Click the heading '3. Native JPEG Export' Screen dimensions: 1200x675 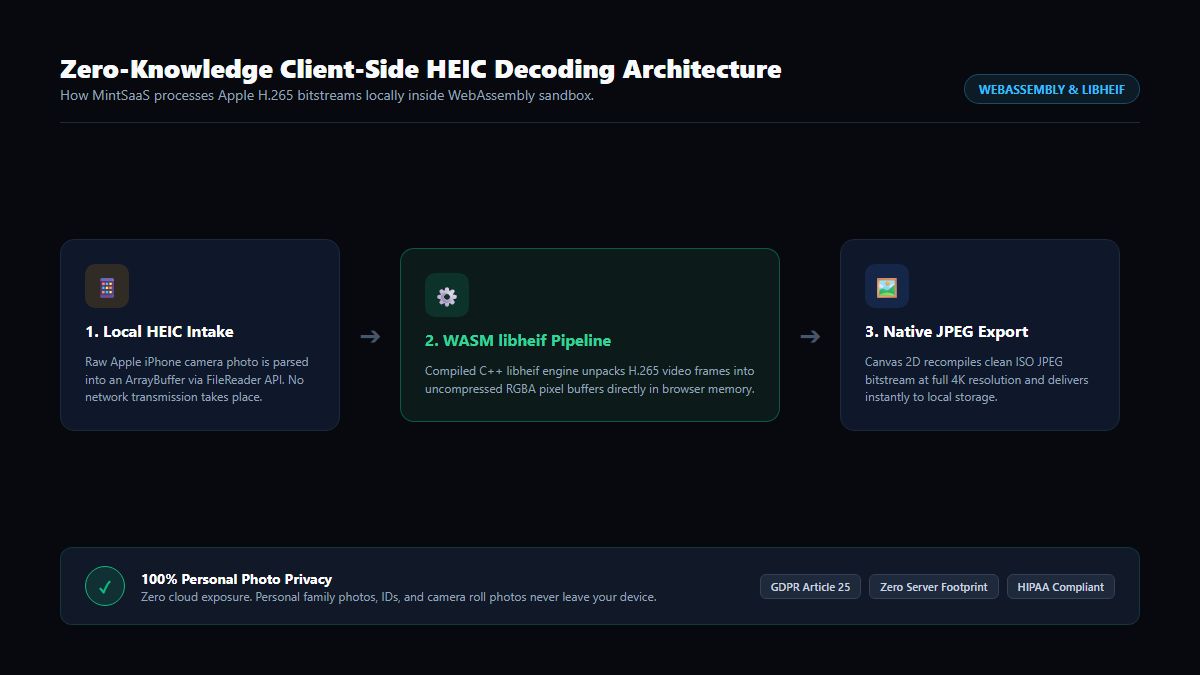coord(946,331)
